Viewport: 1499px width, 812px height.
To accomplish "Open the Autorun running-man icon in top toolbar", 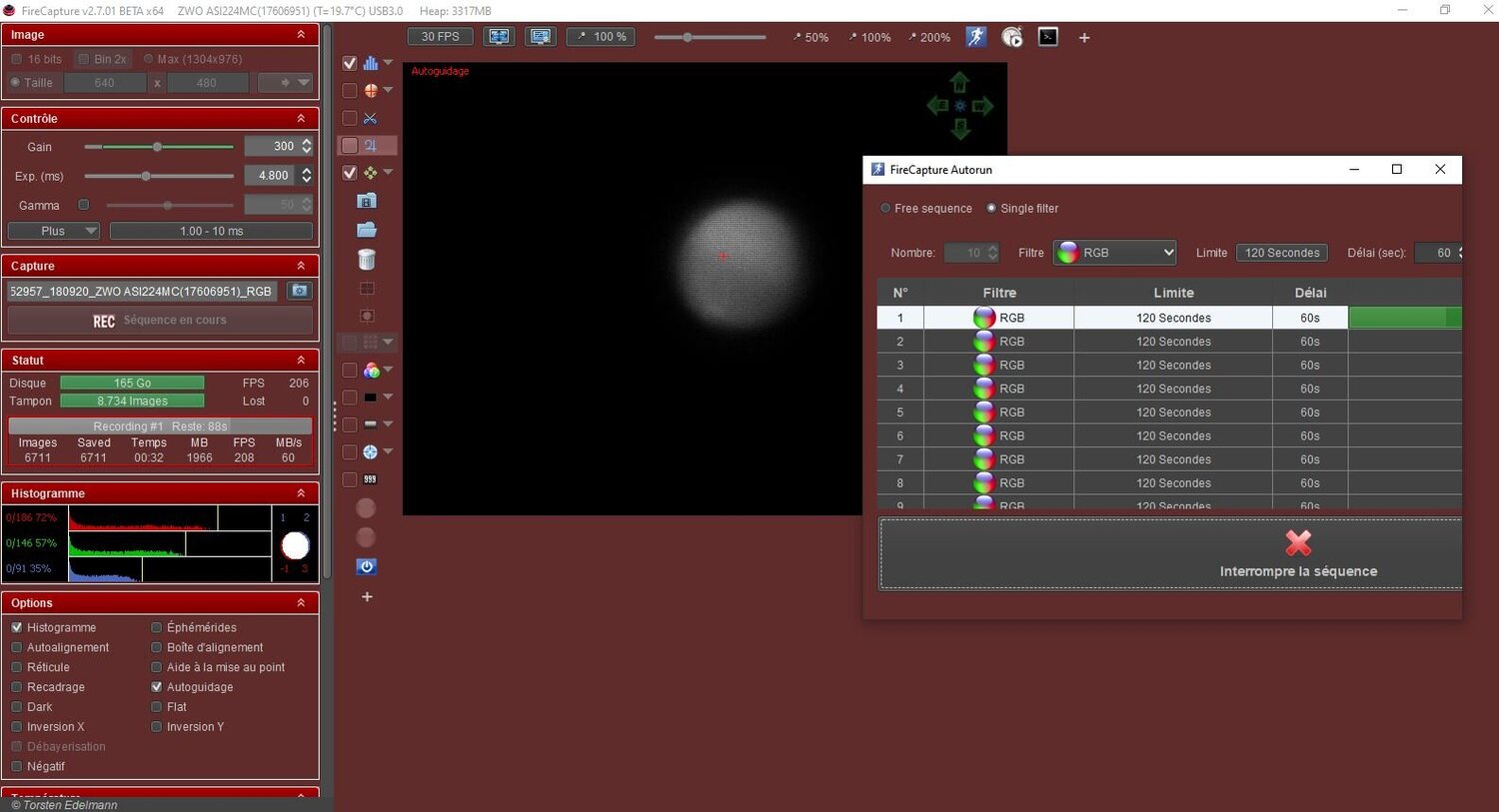I will (976, 37).
